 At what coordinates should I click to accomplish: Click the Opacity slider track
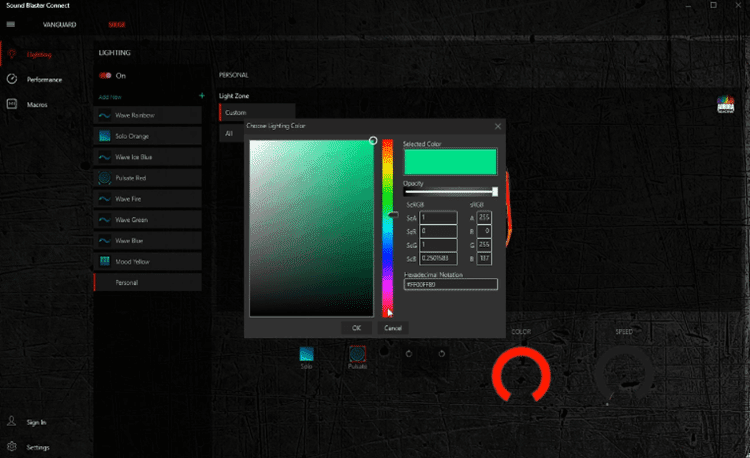(449, 192)
